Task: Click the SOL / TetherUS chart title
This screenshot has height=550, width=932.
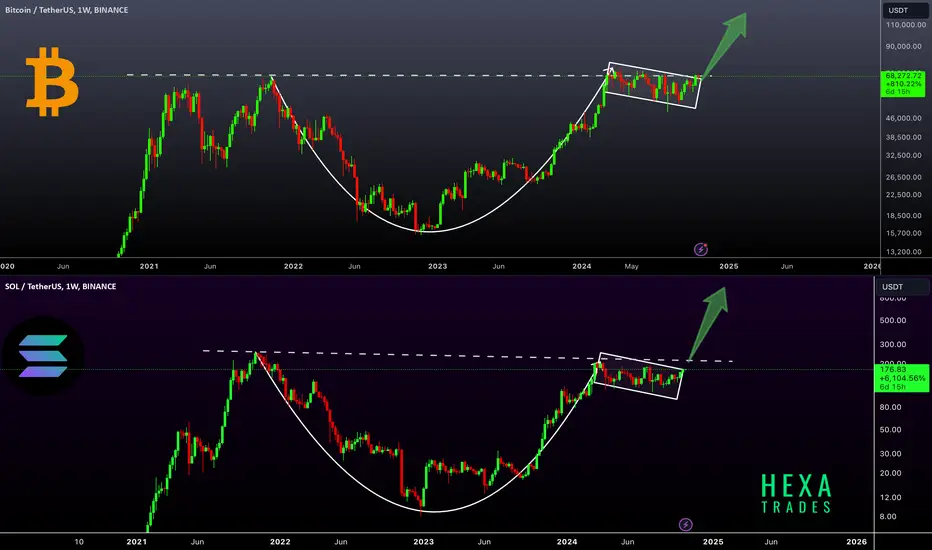Action: pos(60,287)
